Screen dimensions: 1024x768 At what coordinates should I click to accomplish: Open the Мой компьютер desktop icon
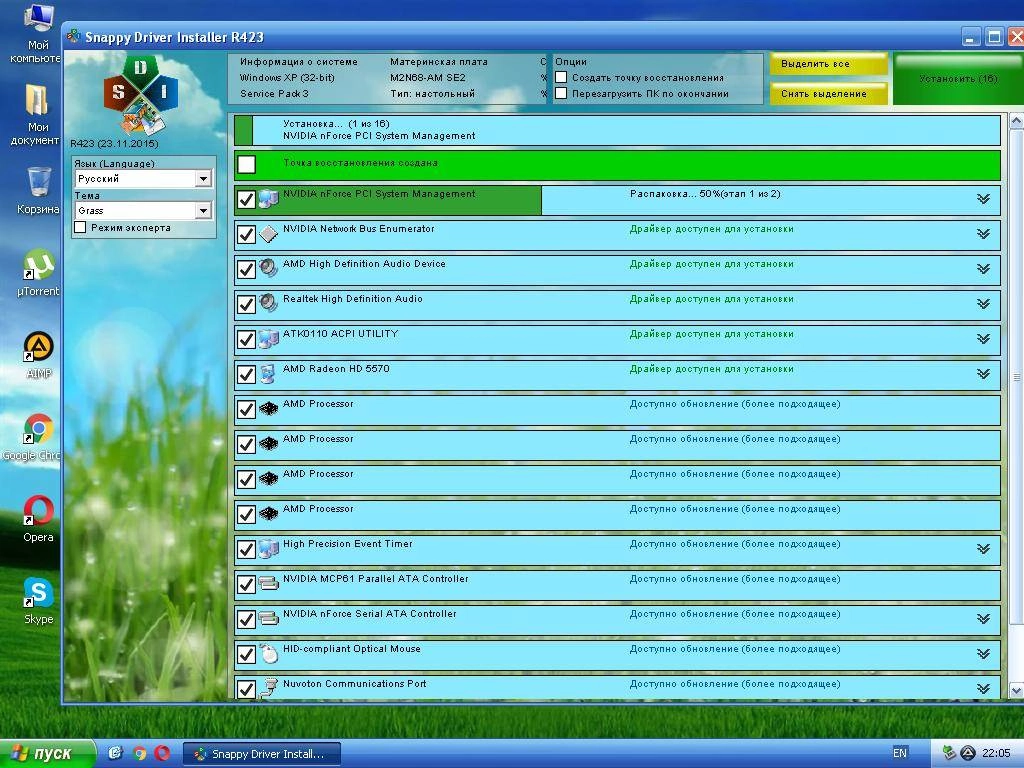point(36,34)
